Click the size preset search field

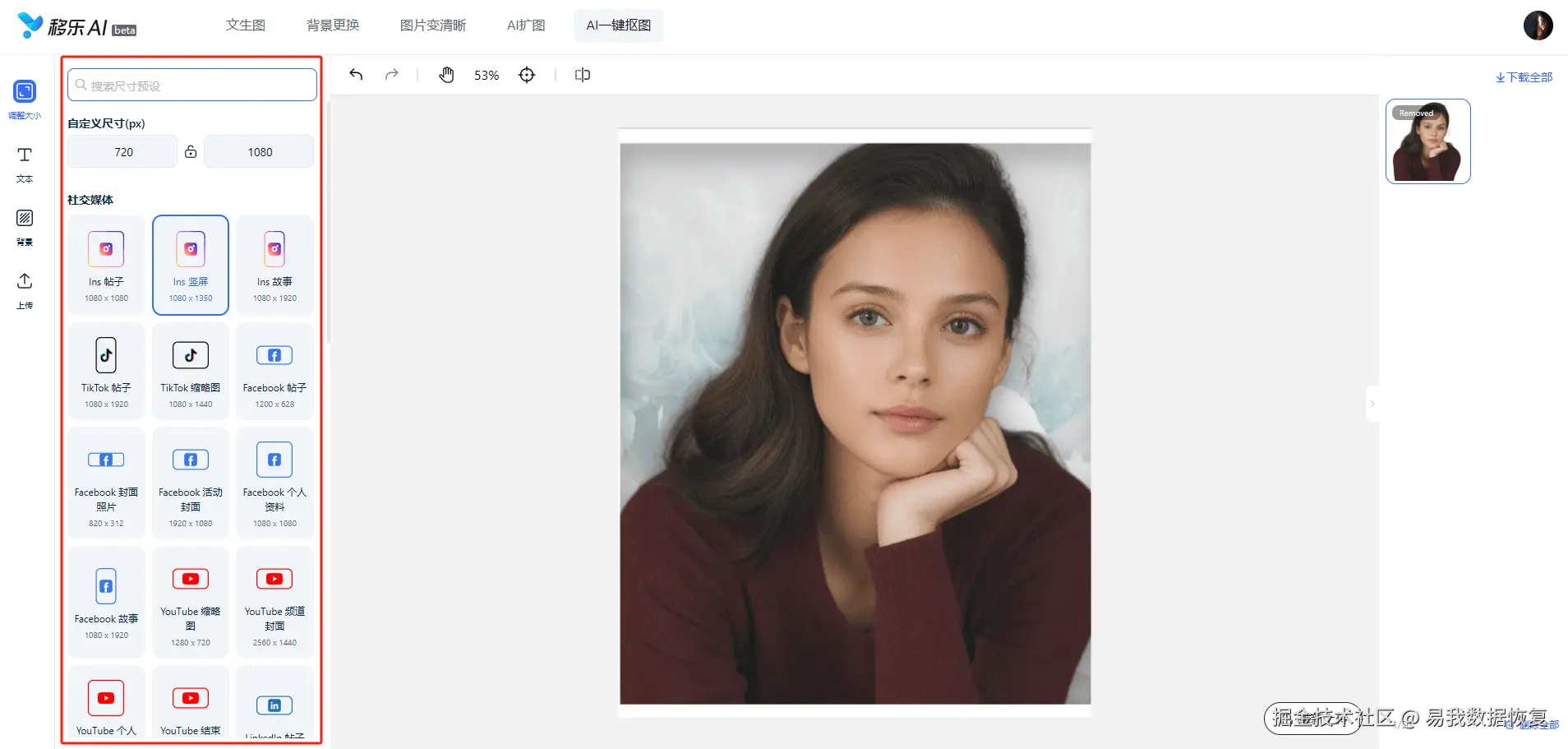click(192, 85)
